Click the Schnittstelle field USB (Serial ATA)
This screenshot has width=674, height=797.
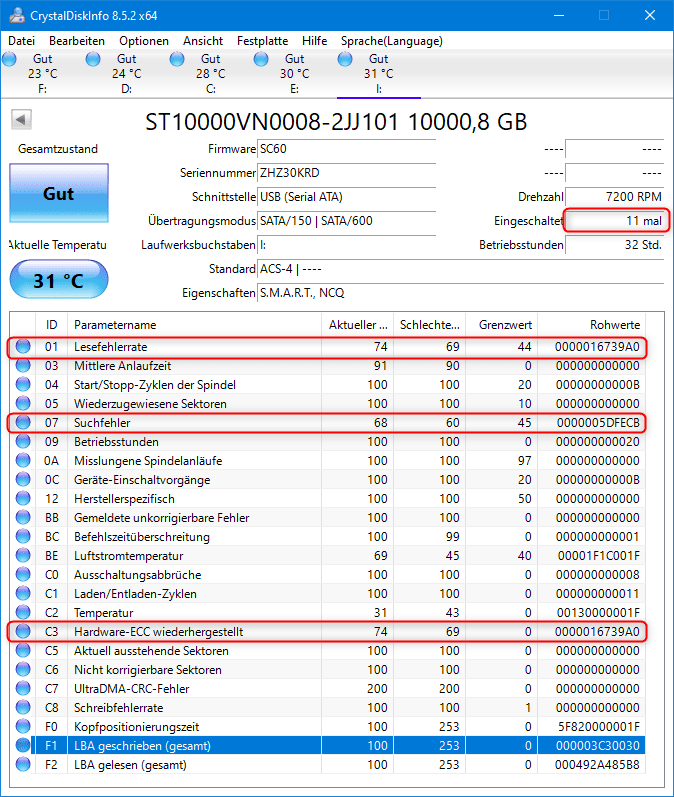click(347, 197)
